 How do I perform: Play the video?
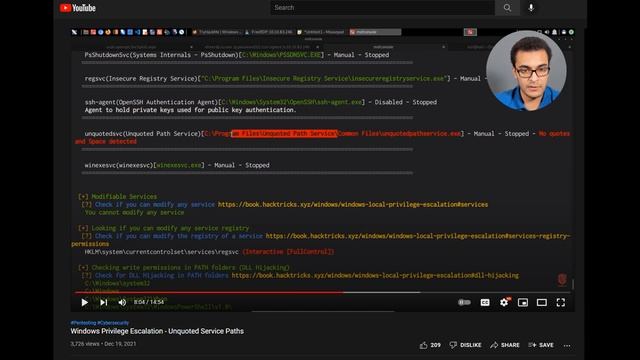tap(84, 302)
